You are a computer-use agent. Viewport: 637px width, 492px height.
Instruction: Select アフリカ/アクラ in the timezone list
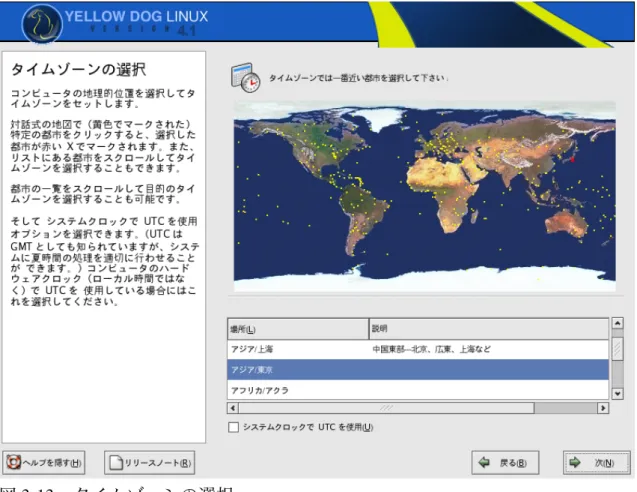pos(418,390)
